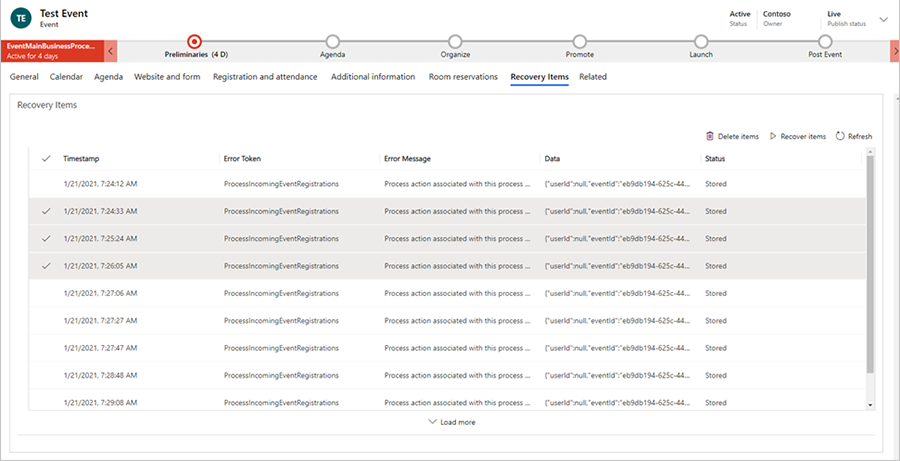900x461 pixels.
Task: Select the Post Event stage circle
Action: (824, 41)
